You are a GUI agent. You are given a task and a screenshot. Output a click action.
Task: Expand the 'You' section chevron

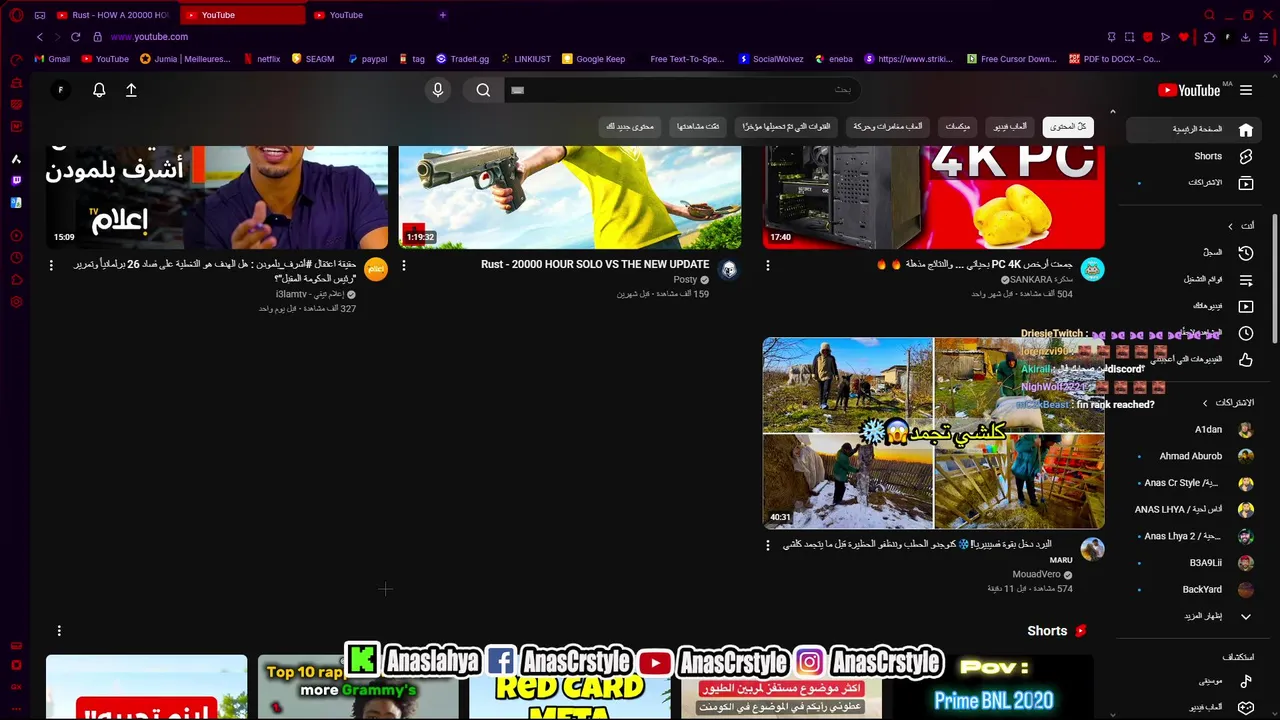1231,226
